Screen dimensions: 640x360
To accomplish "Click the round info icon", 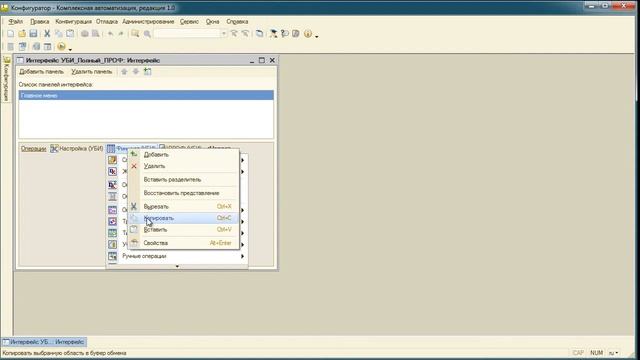I will point(308,34).
